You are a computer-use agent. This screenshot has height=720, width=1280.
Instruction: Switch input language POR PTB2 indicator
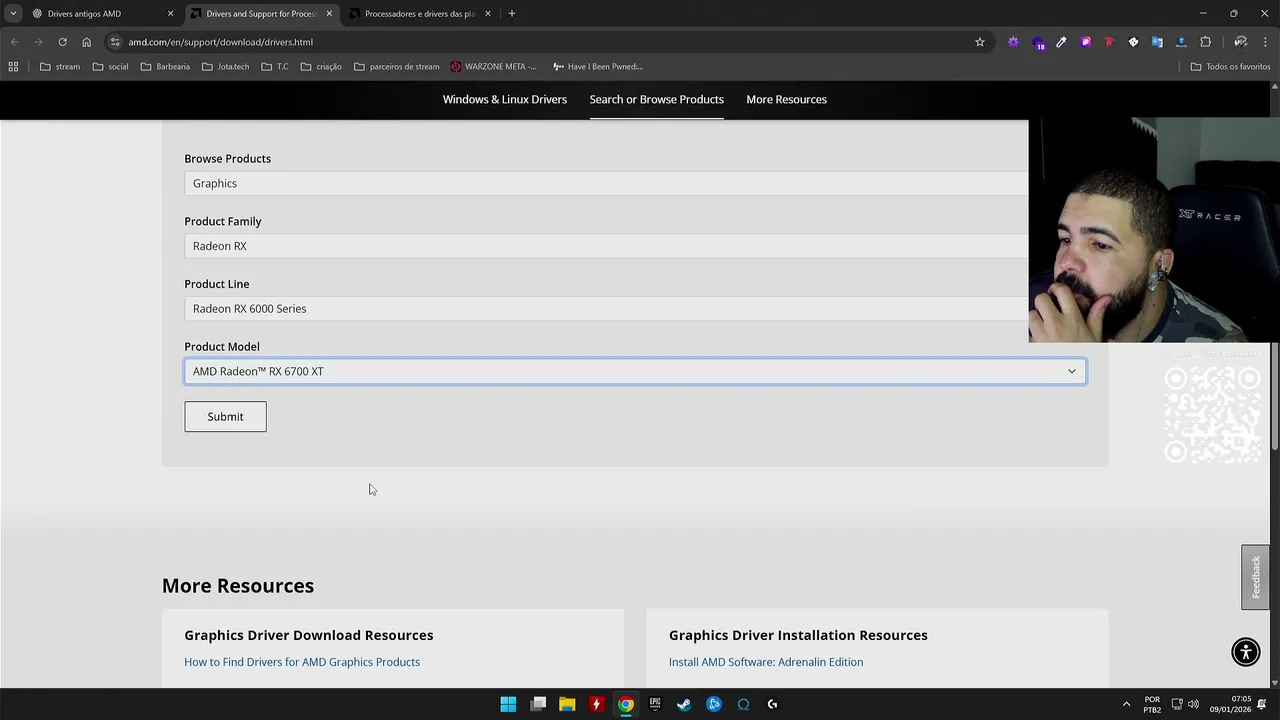click(1152, 704)
